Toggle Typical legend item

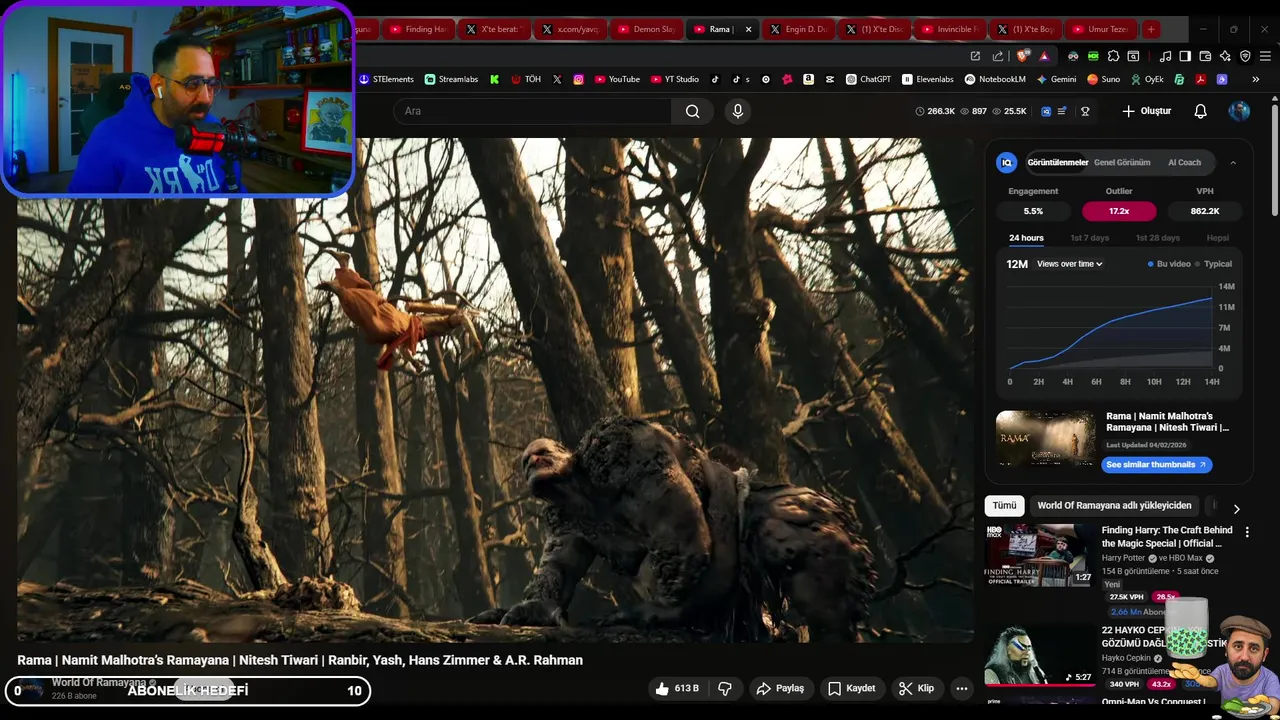(x=1214, y=264)
